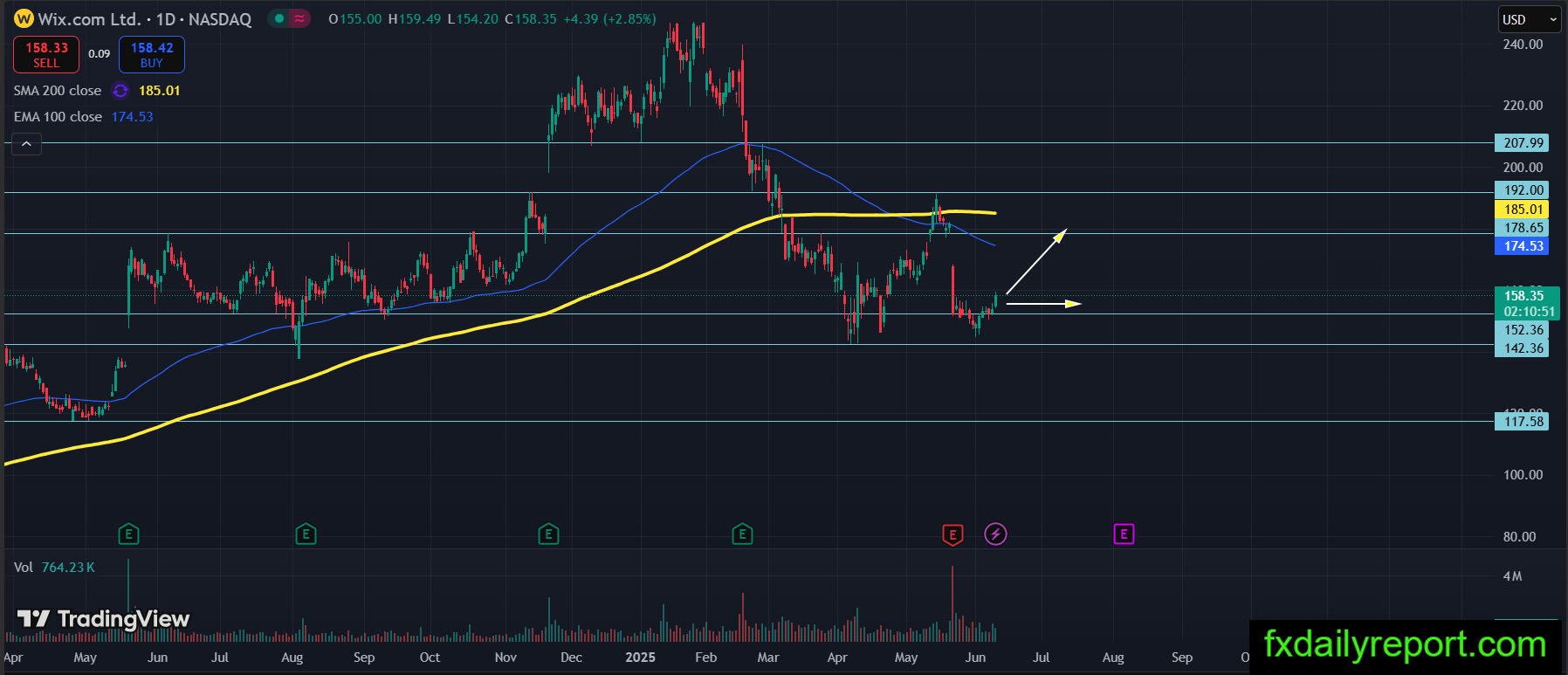Select the SMA 200 close indicator legend
Viewport: 1568px width, 675px height.
(x=58, y=91)
